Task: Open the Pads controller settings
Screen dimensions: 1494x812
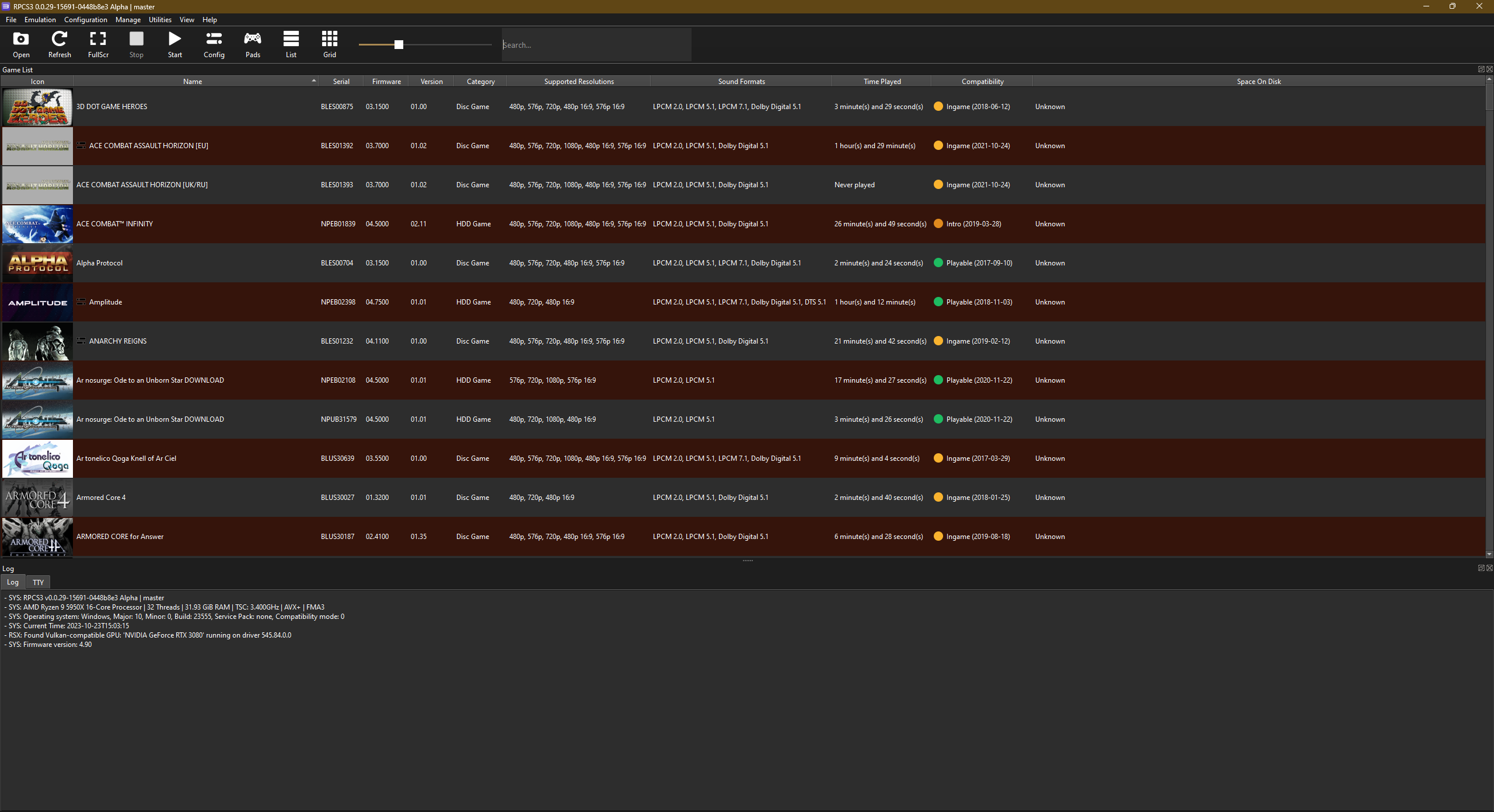Action: [253, 44]
